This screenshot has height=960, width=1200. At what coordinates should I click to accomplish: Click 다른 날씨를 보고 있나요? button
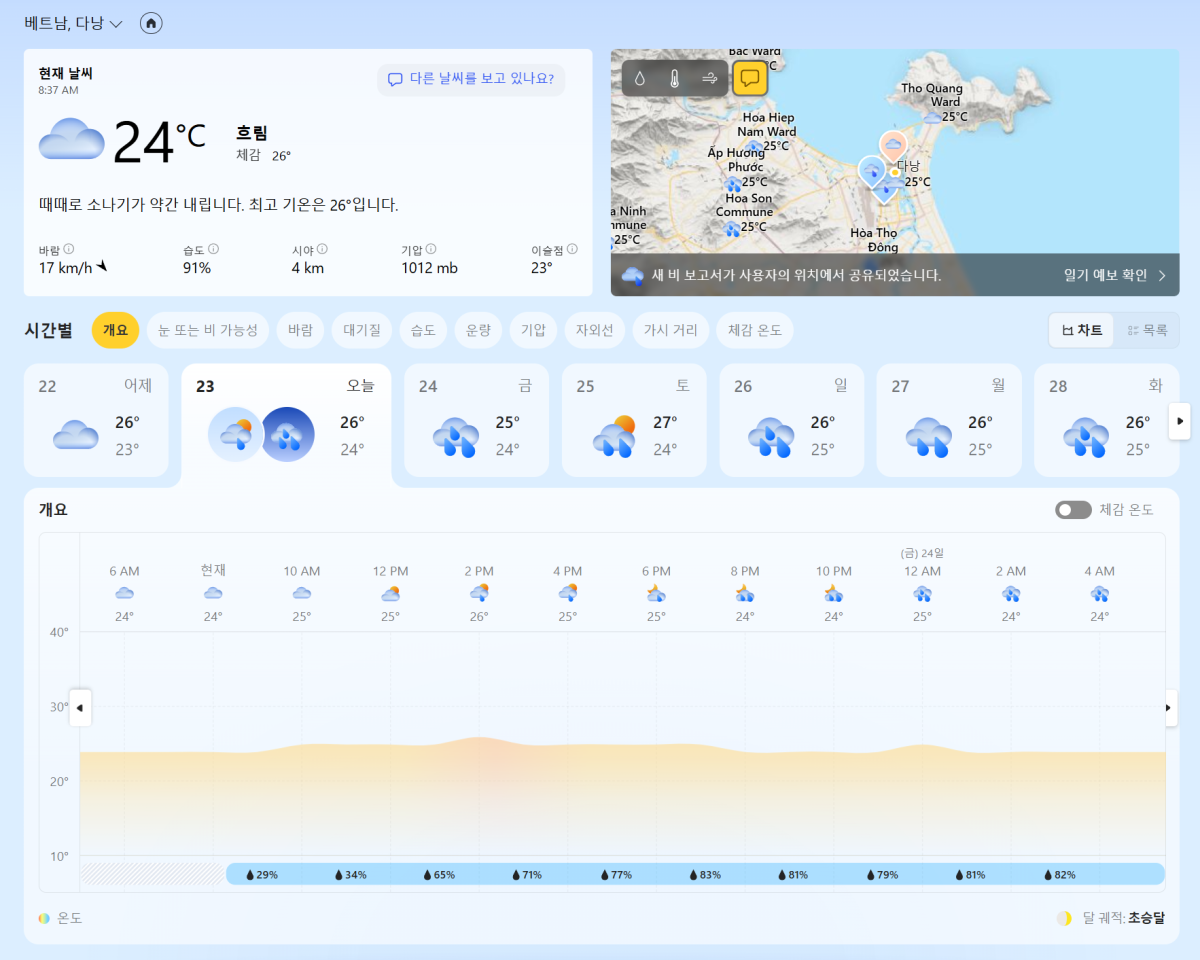(471, 79)
